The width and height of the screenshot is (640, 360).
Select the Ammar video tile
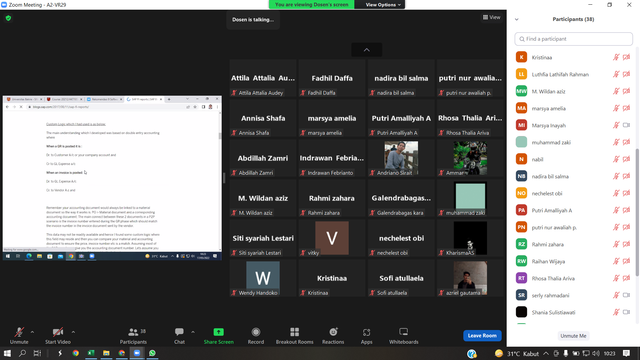click(x=470, y=158)
